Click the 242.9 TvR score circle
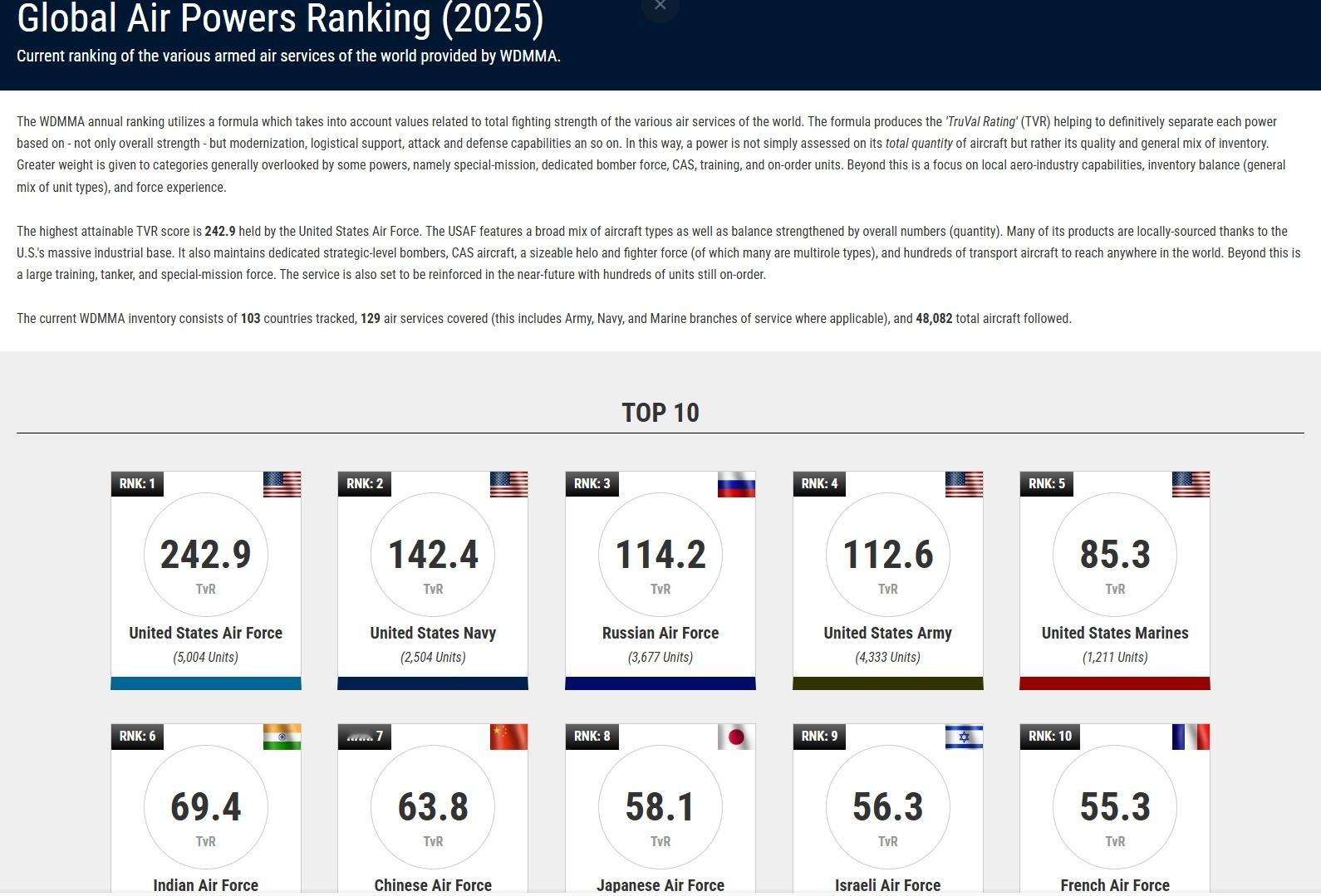 point(206,555)
